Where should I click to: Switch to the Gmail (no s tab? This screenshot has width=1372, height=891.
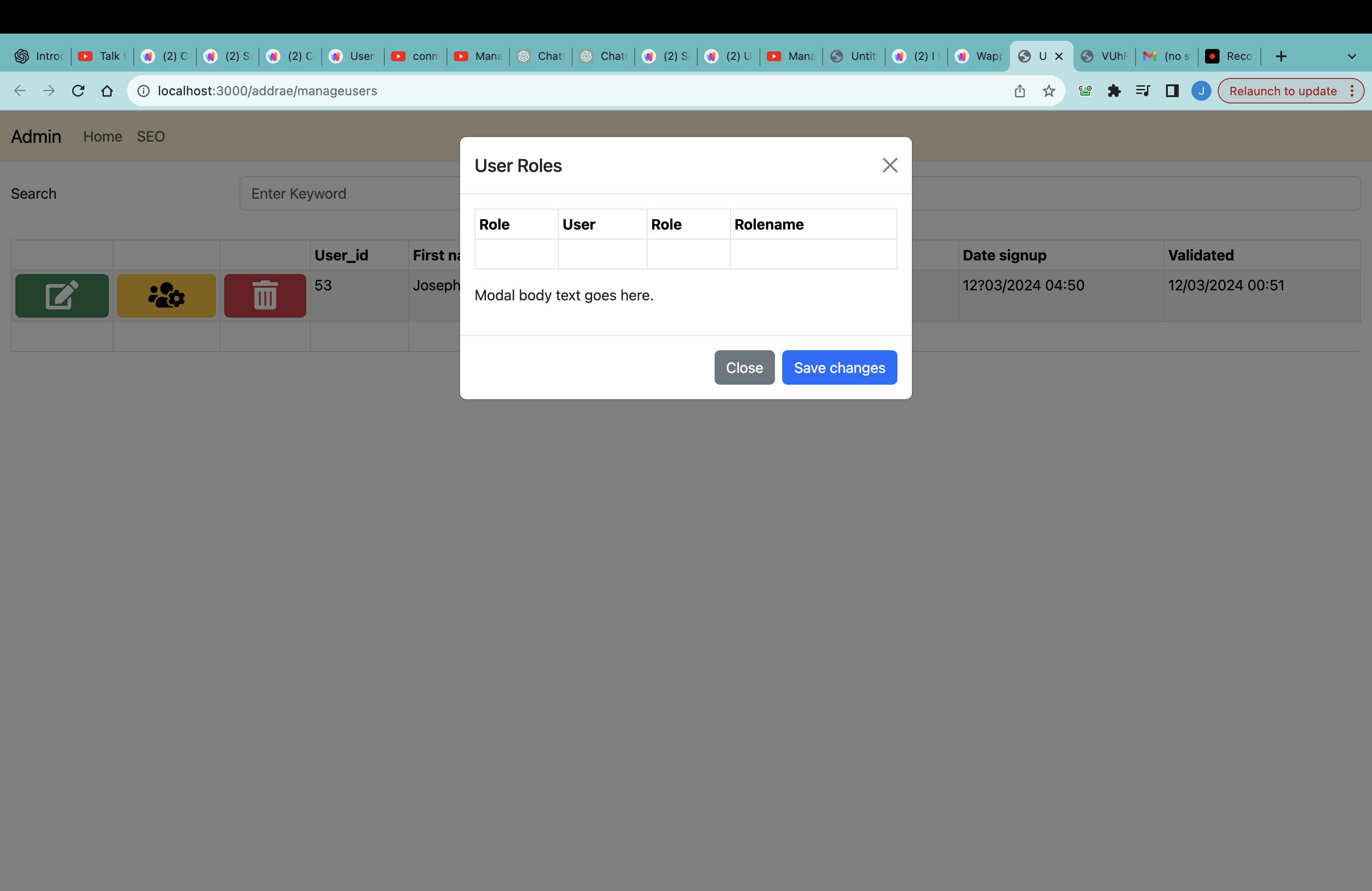tap(1167, 56)
